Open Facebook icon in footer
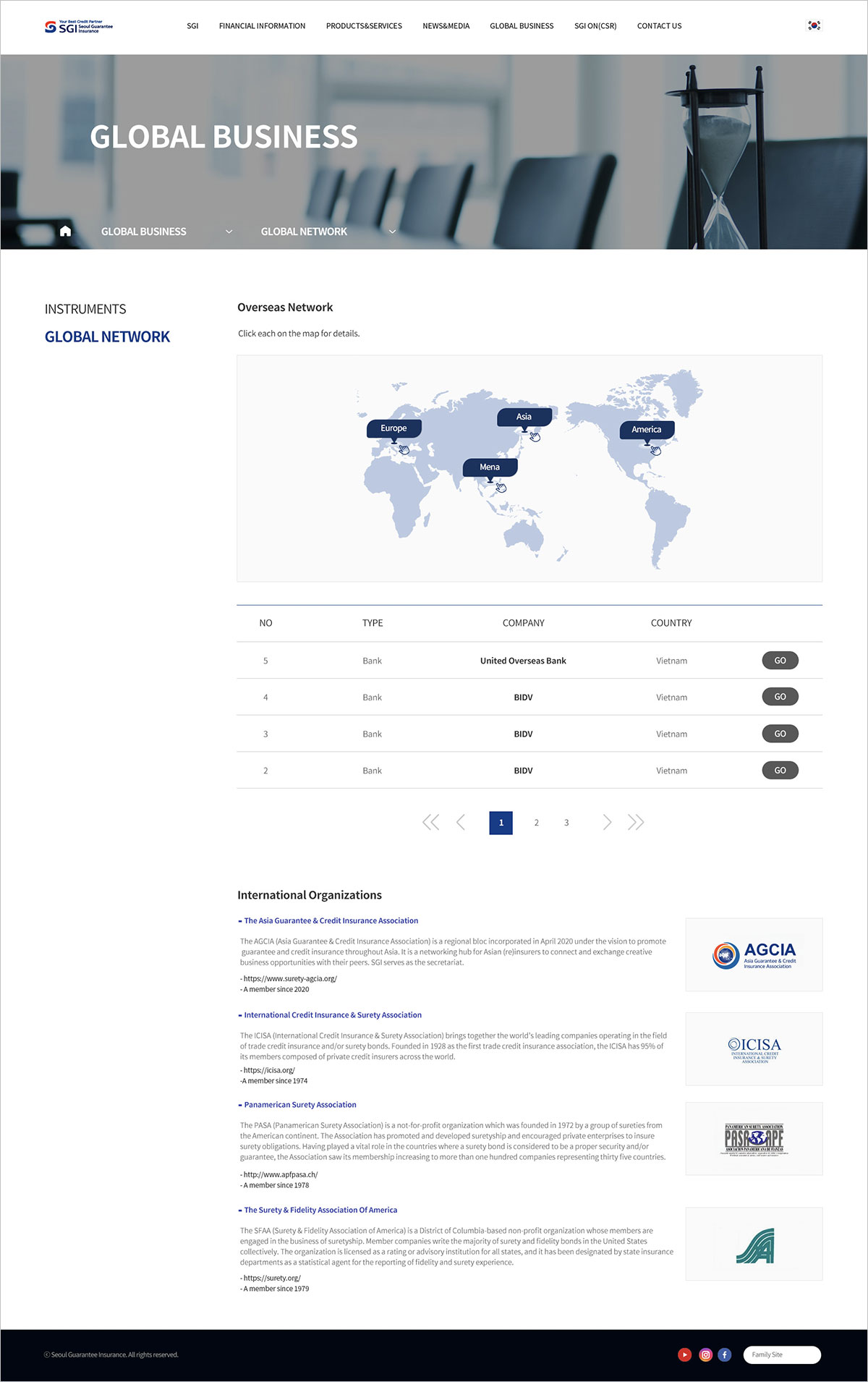Image resolution: width=868 pixels, height=1382 pixels. pyautogui.click(x=725, y=1355)
